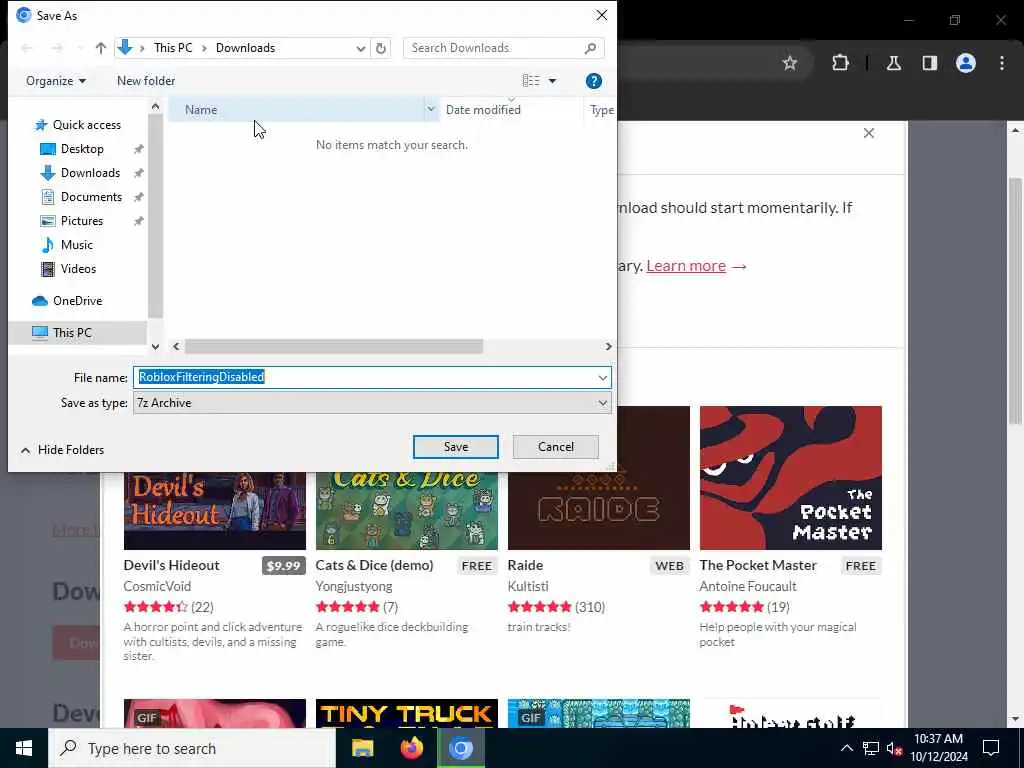The image size is (1024, 768).
Task: Open the File name dropdown arrow
Action: 602,377
